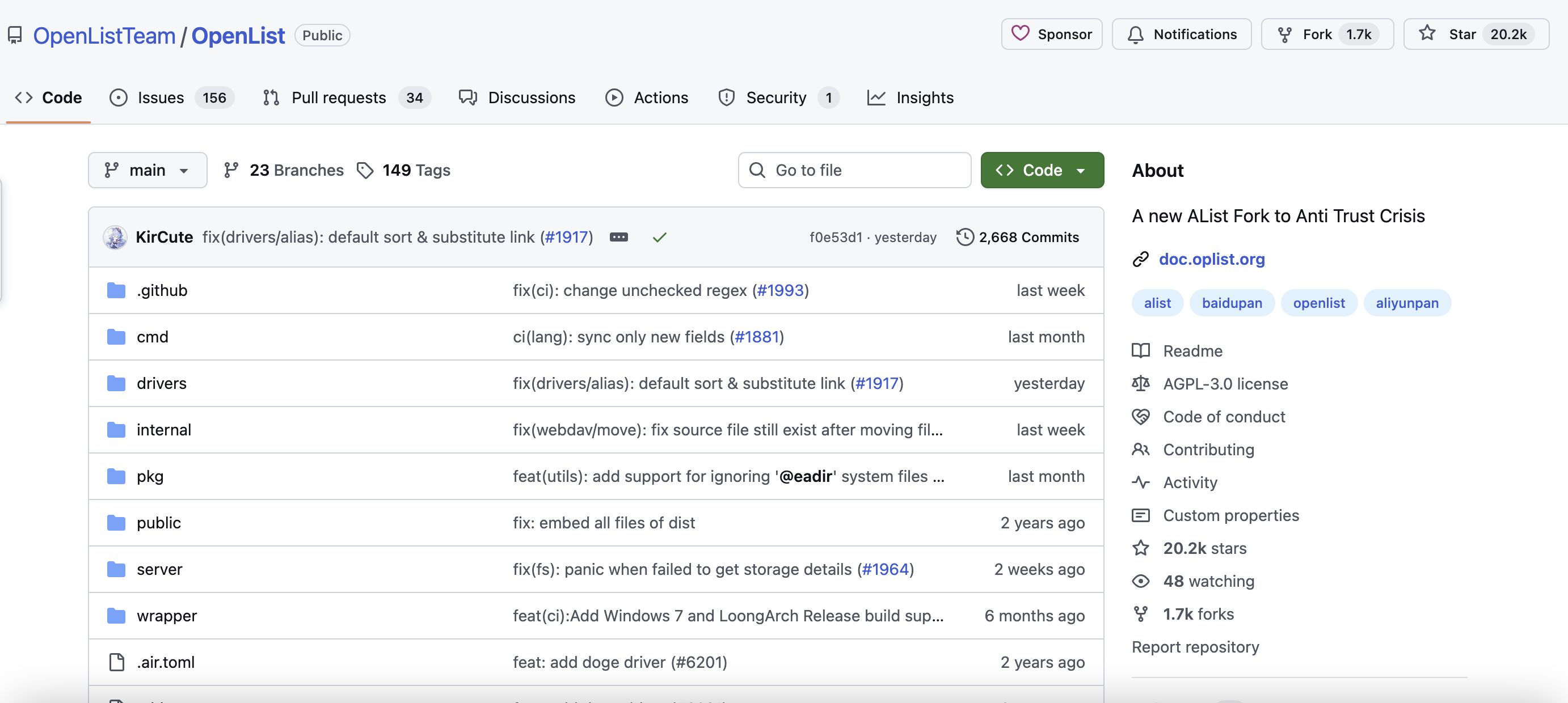The height and width of the screenshot is (703, 1568).
Task: Open commit history clock icon
Action: click(x=965, y=237)
